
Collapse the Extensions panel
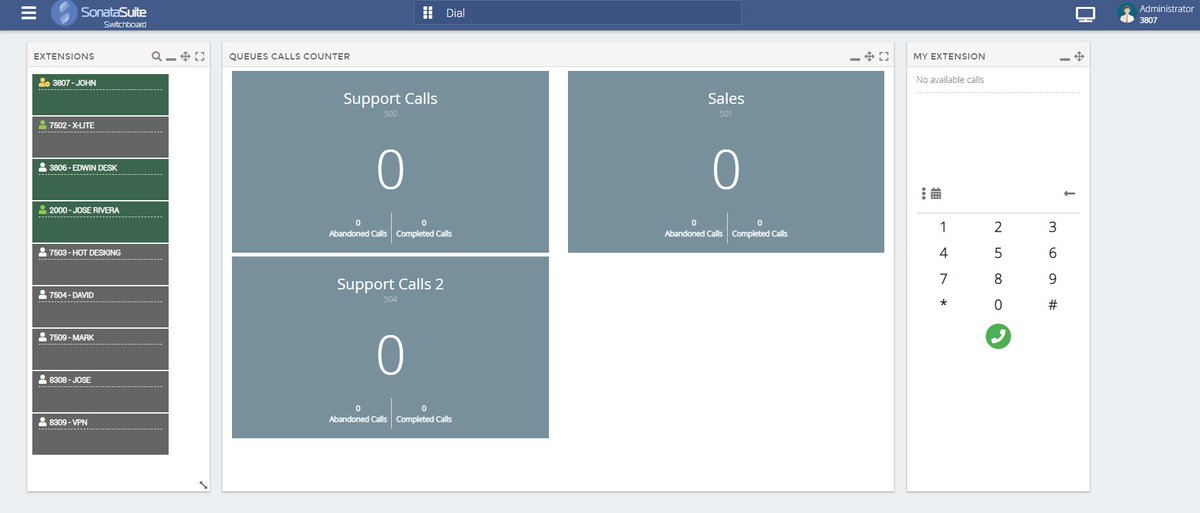[x=171, y=57]
